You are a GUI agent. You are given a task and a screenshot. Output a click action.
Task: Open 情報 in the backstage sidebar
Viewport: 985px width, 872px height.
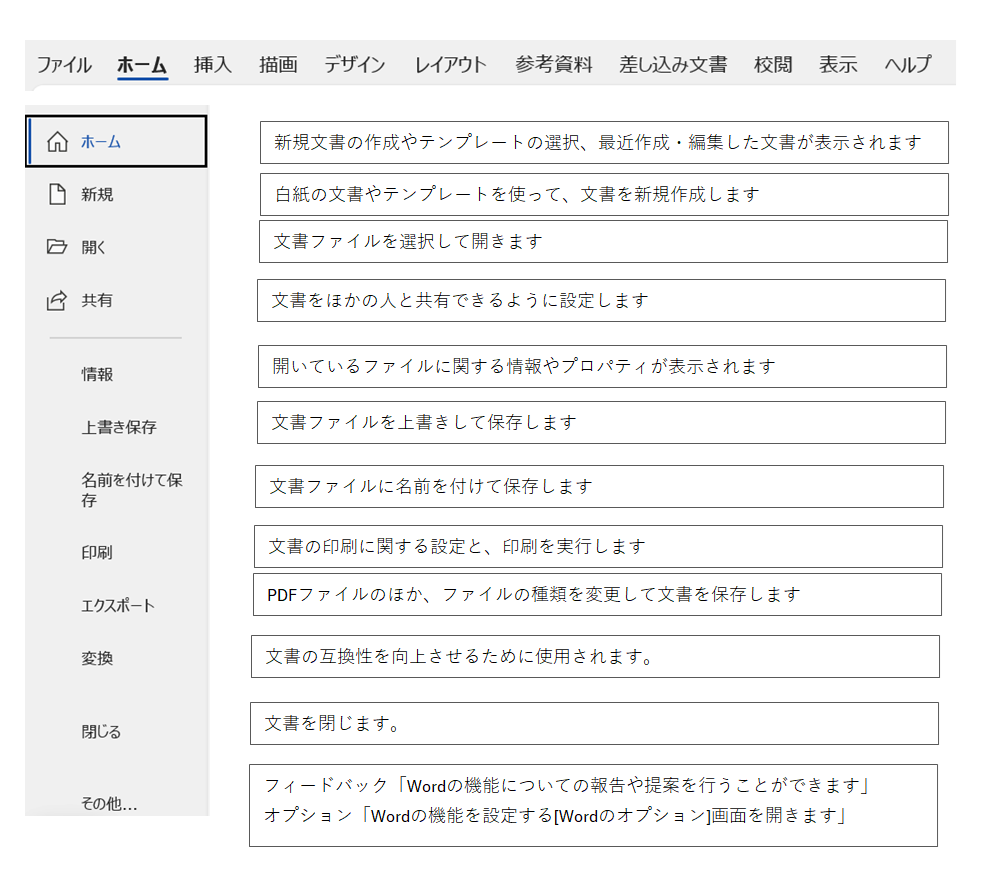click(x=97, y=374)
